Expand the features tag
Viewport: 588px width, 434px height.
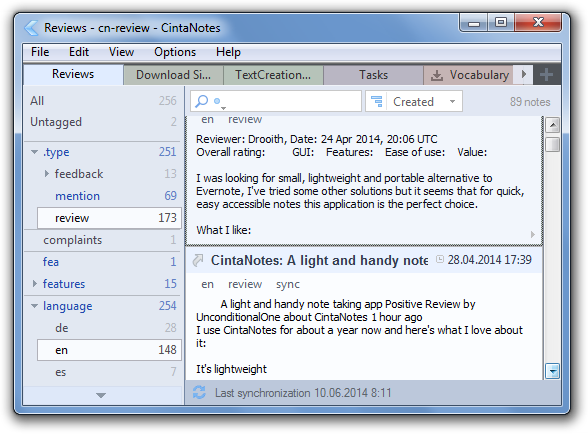(34, 283)
